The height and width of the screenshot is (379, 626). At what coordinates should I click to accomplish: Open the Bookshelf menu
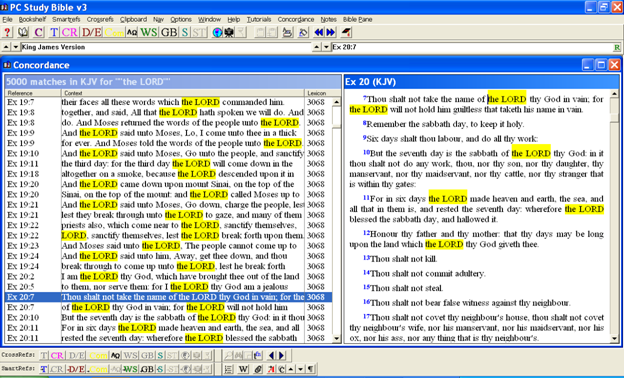coord(32,19)
